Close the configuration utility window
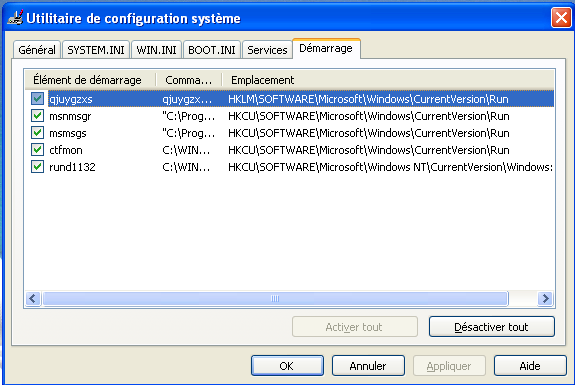The width and height of the screenshot is (575, 386). coord(561,17)
